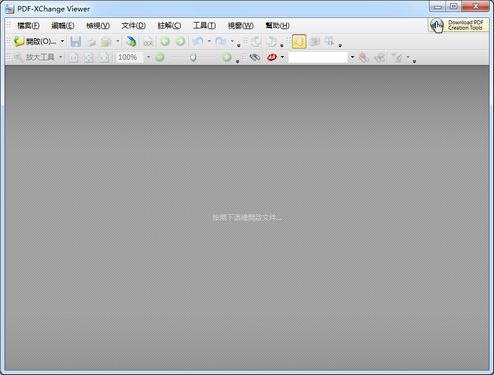Click the fit page icon
This screenshot has height=375, width=494.
point(89,58)
